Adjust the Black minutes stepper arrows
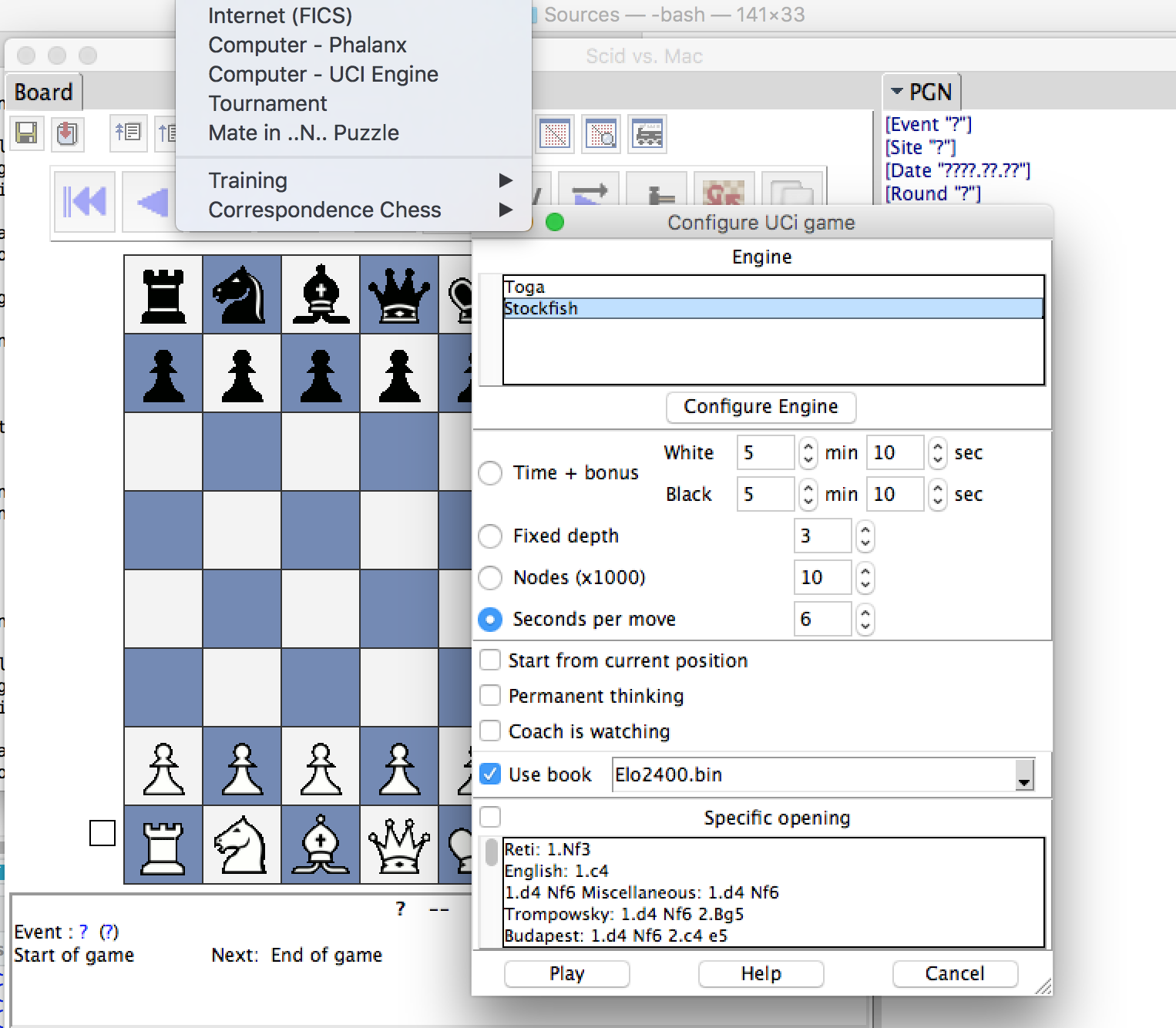1176x1028 pixels. (x=808, y=495)
